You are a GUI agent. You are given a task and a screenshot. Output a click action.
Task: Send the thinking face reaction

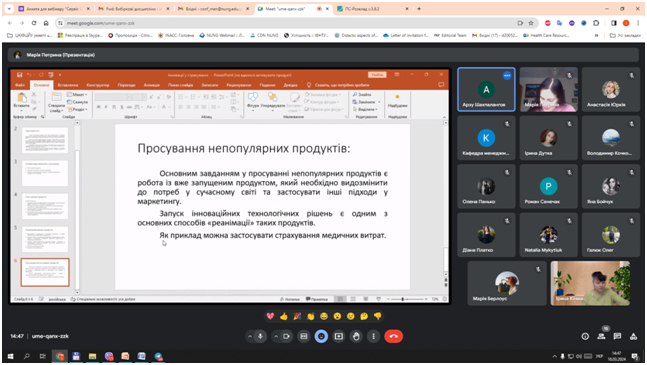pos(364,316)
